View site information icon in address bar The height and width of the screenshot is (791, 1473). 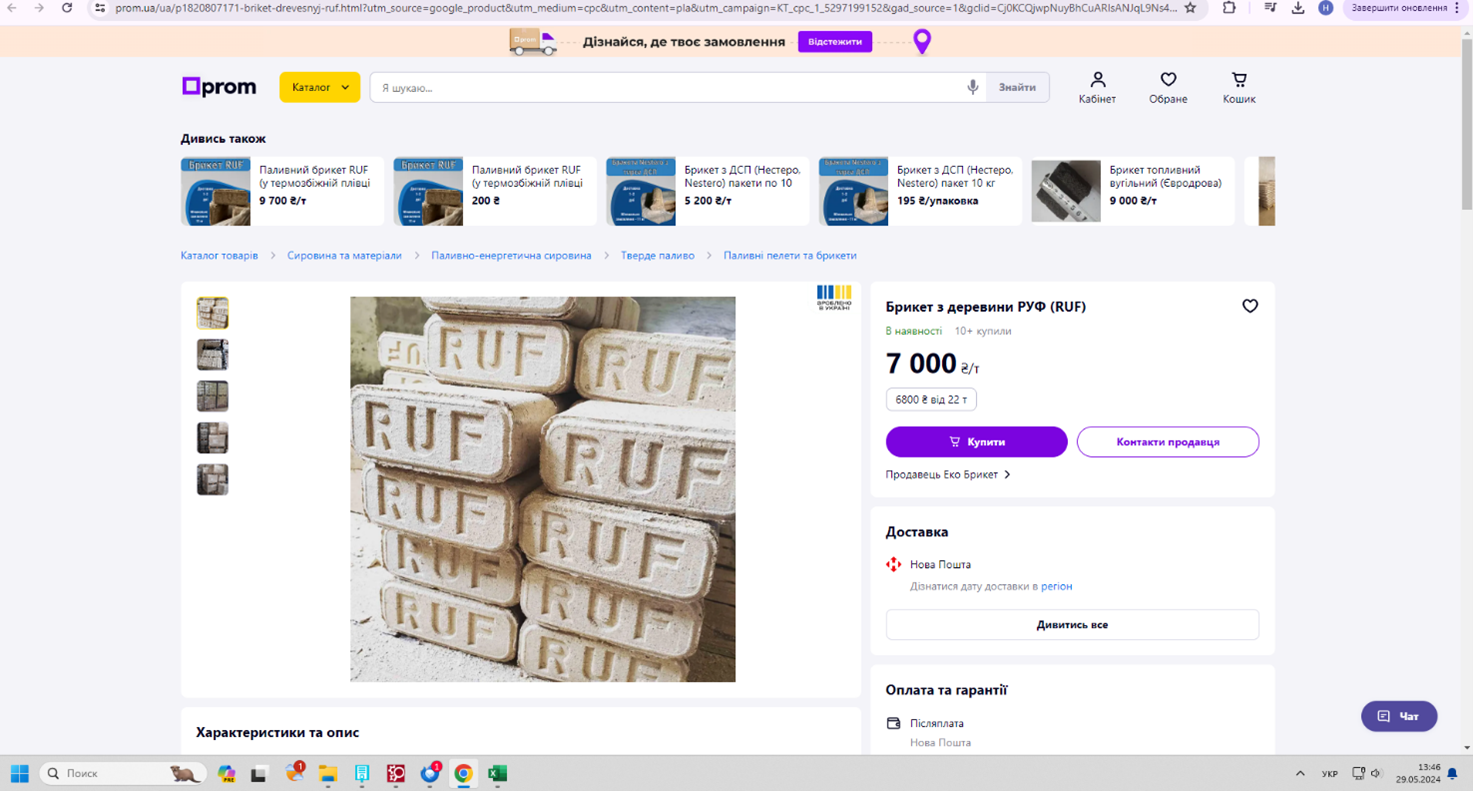pyautogui.click(x=100, y=8)
